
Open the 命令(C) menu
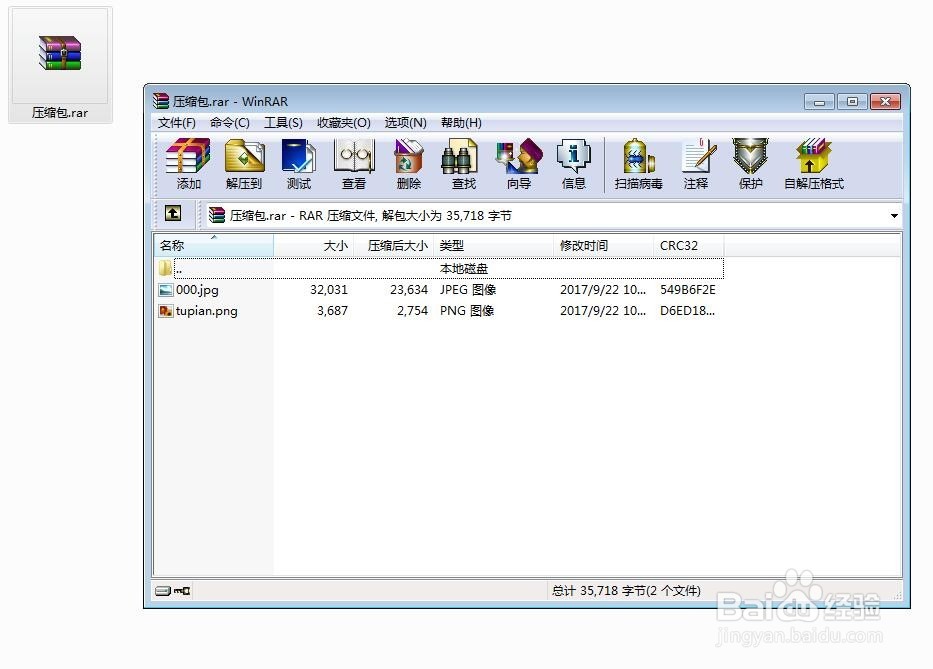point(230,123)
